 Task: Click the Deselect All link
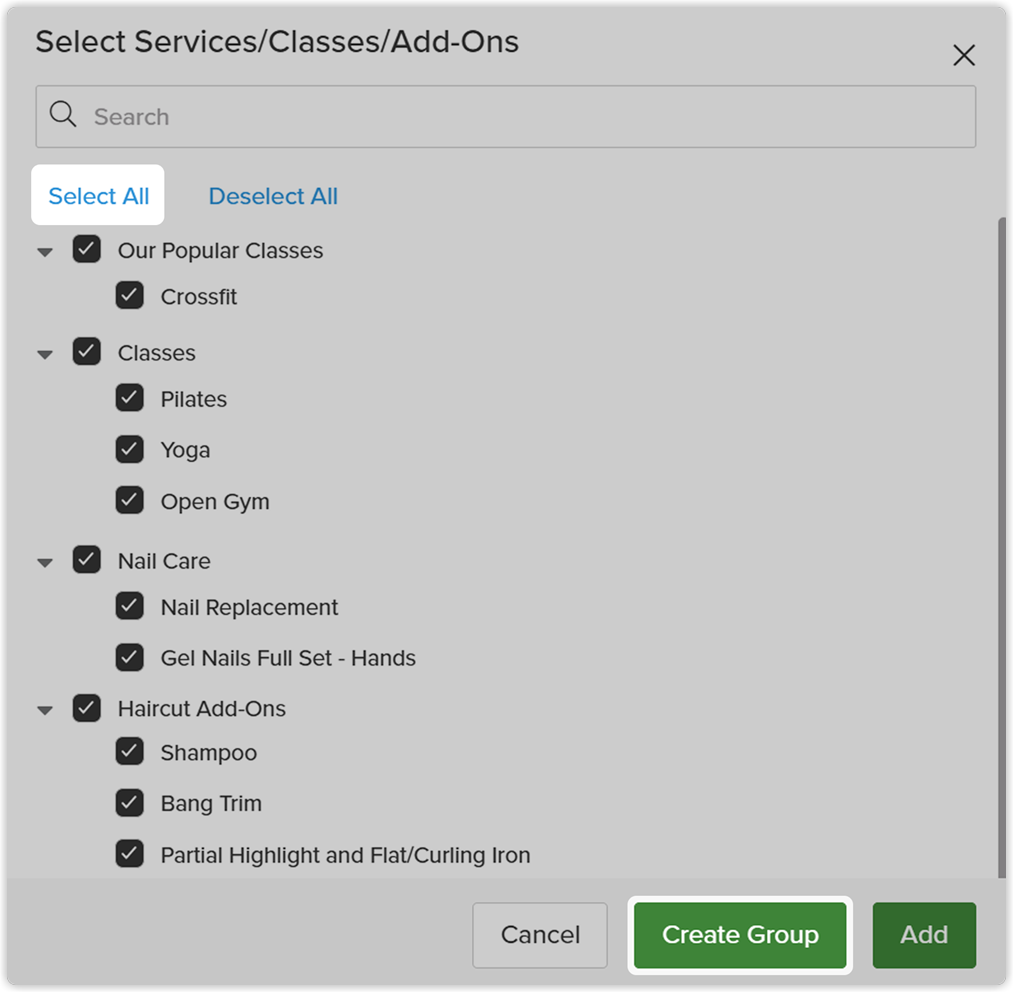273,195
